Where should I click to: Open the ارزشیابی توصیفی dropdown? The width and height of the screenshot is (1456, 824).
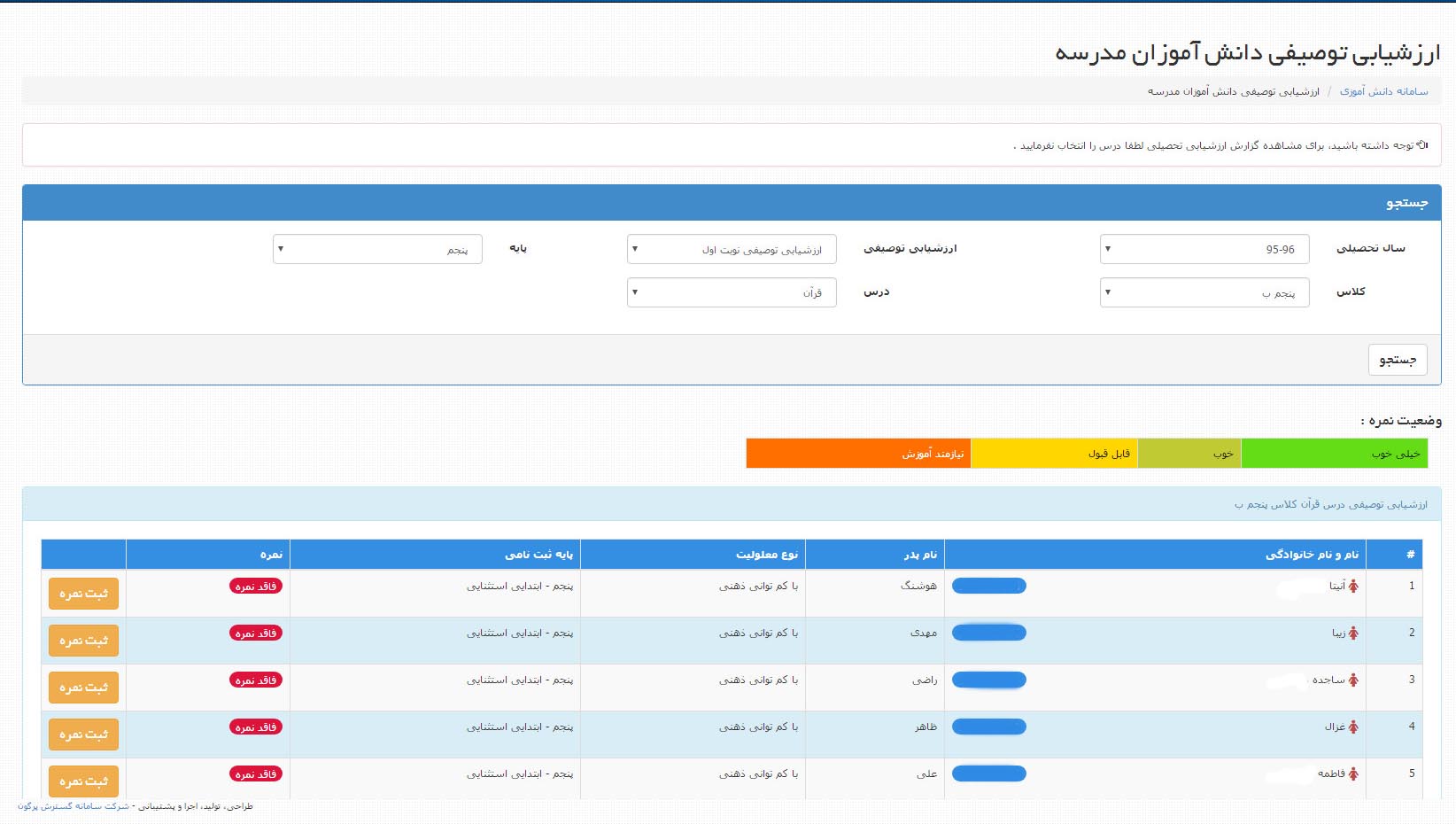732,249
